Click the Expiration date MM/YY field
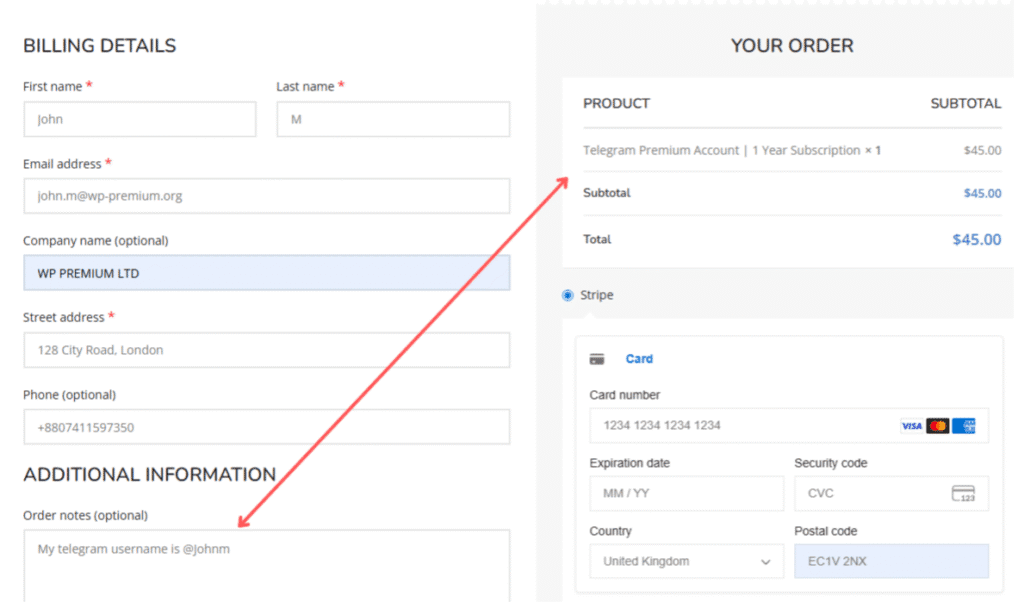 [x=686, y=493]
